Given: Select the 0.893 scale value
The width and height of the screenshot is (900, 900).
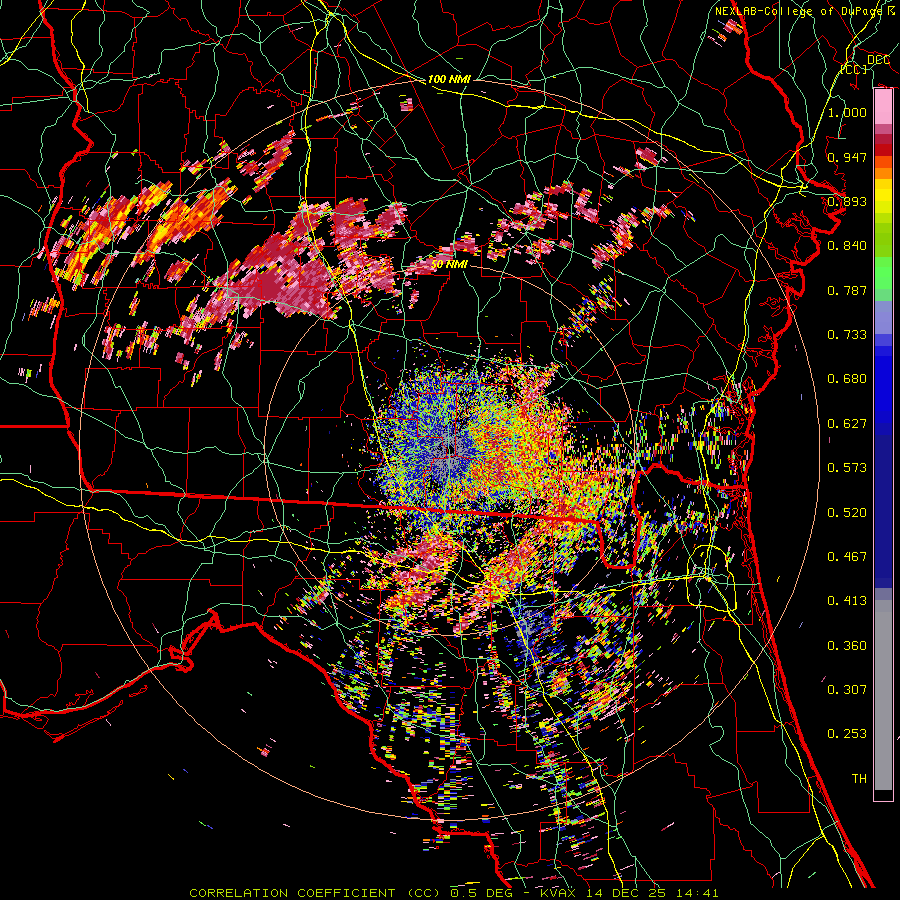Looking at the screenshot, I should 847,201.
